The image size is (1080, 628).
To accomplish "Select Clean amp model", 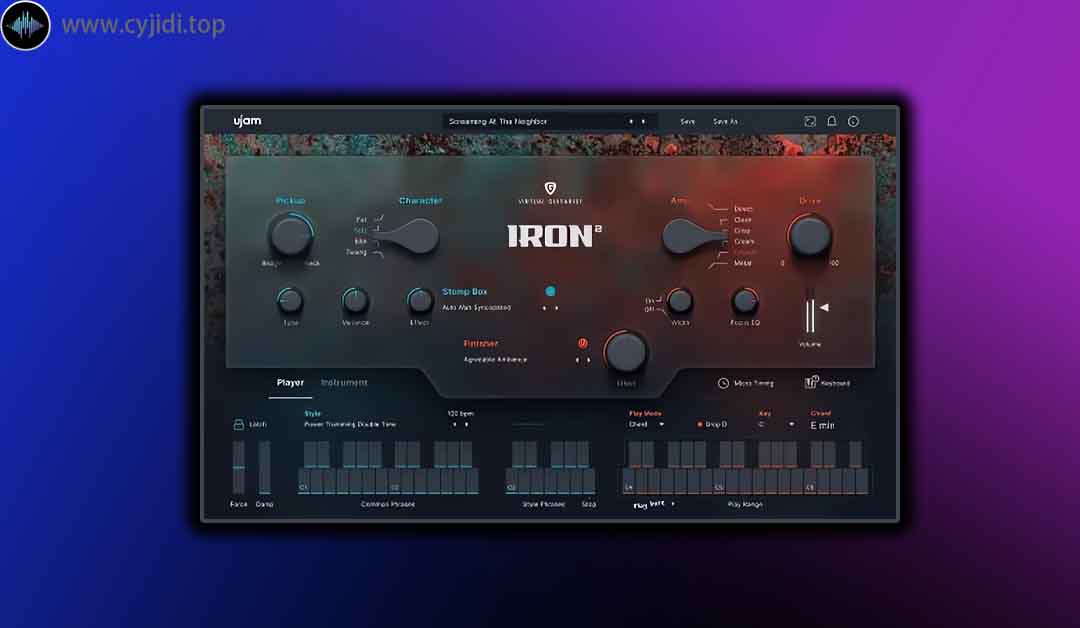I will click(x=742, y=220).
